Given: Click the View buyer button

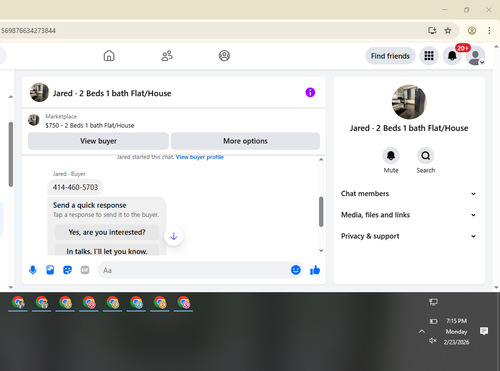Looking at the screenshot, I should [98, 141].
